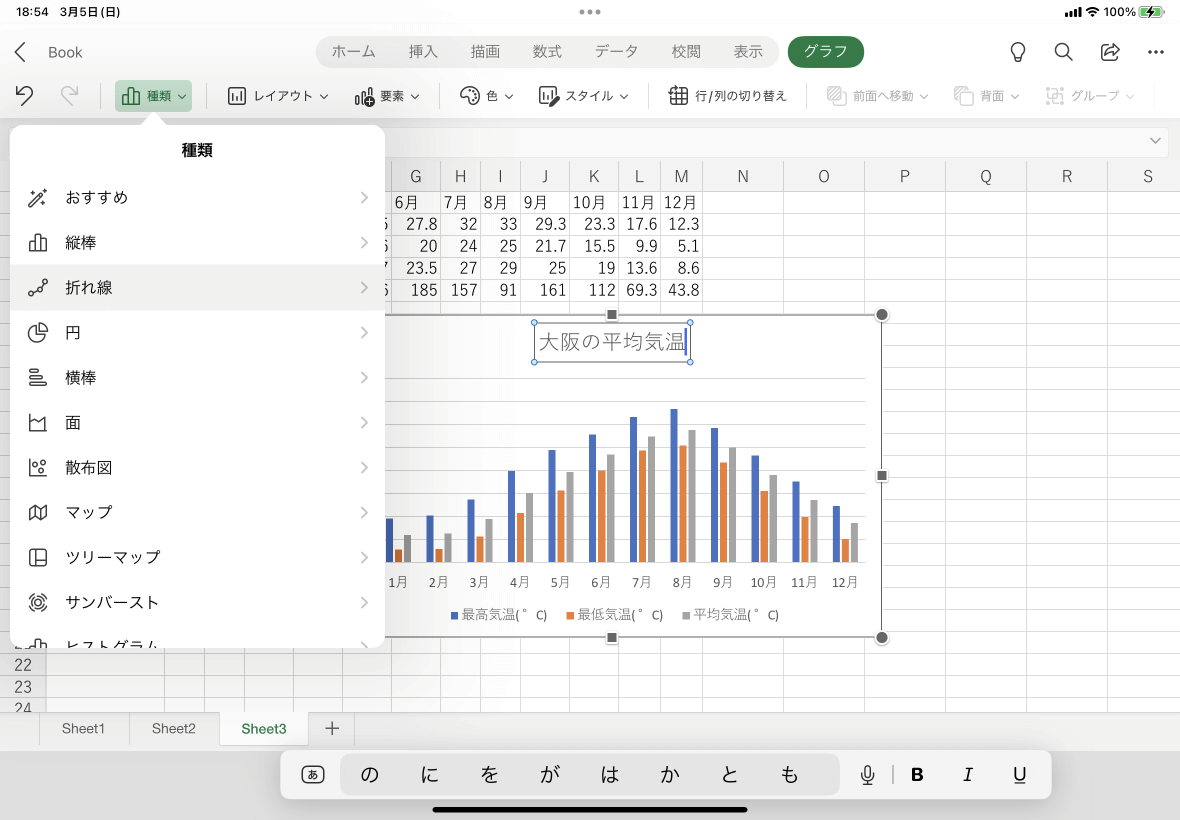The height and width of the screenshot is (820, 1180).
Task: Add a new sheet with plus button
Action: point(332,728)
